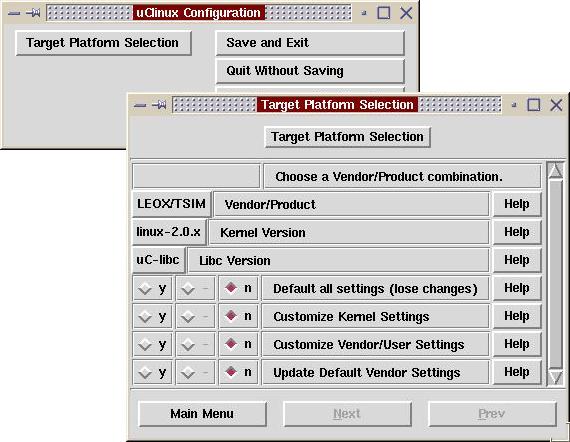Click the greyed-out Next button
This screenshot has width=570, height=442.
click(347, 414)
